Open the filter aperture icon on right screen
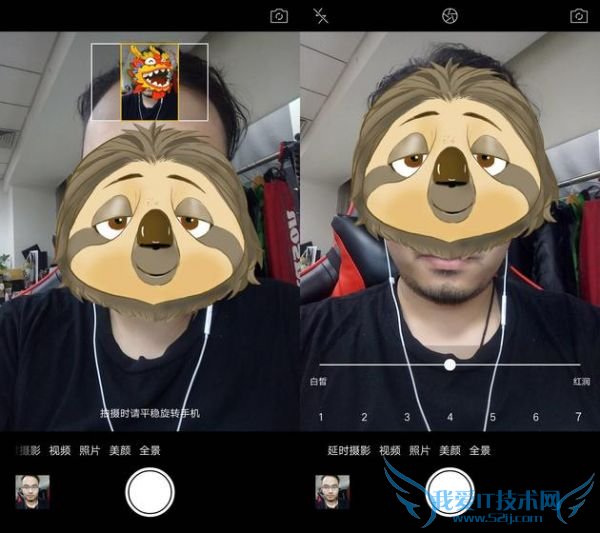600x533 pixels. point(450,16)
